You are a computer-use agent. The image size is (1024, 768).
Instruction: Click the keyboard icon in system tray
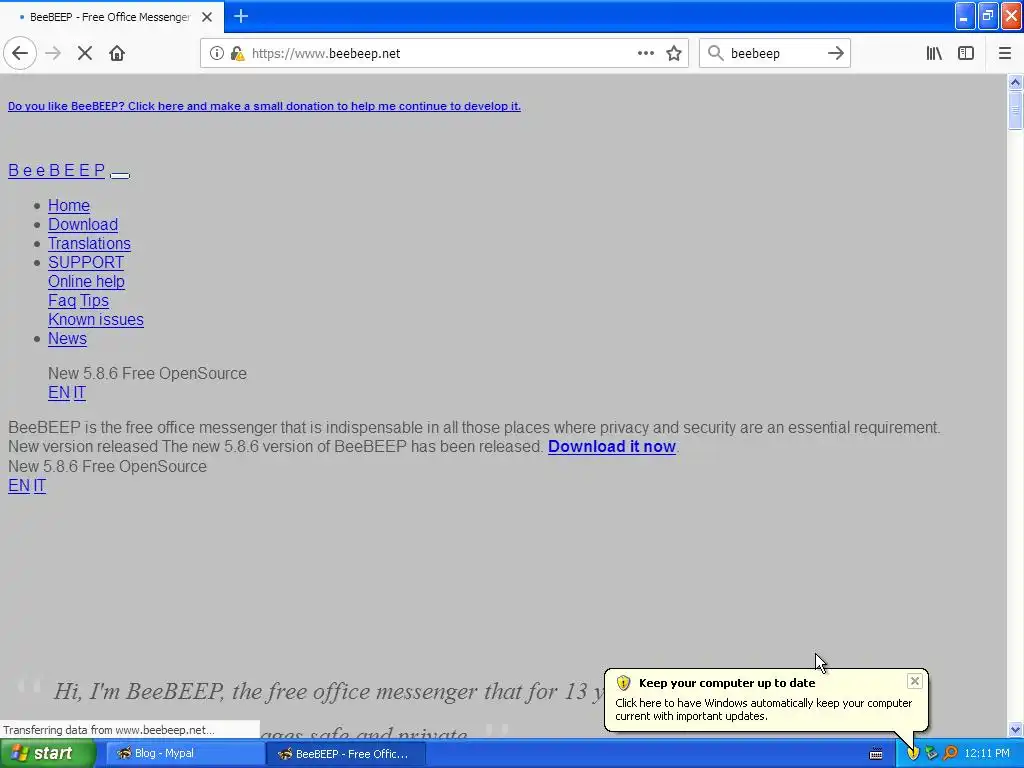click(876, 754)
